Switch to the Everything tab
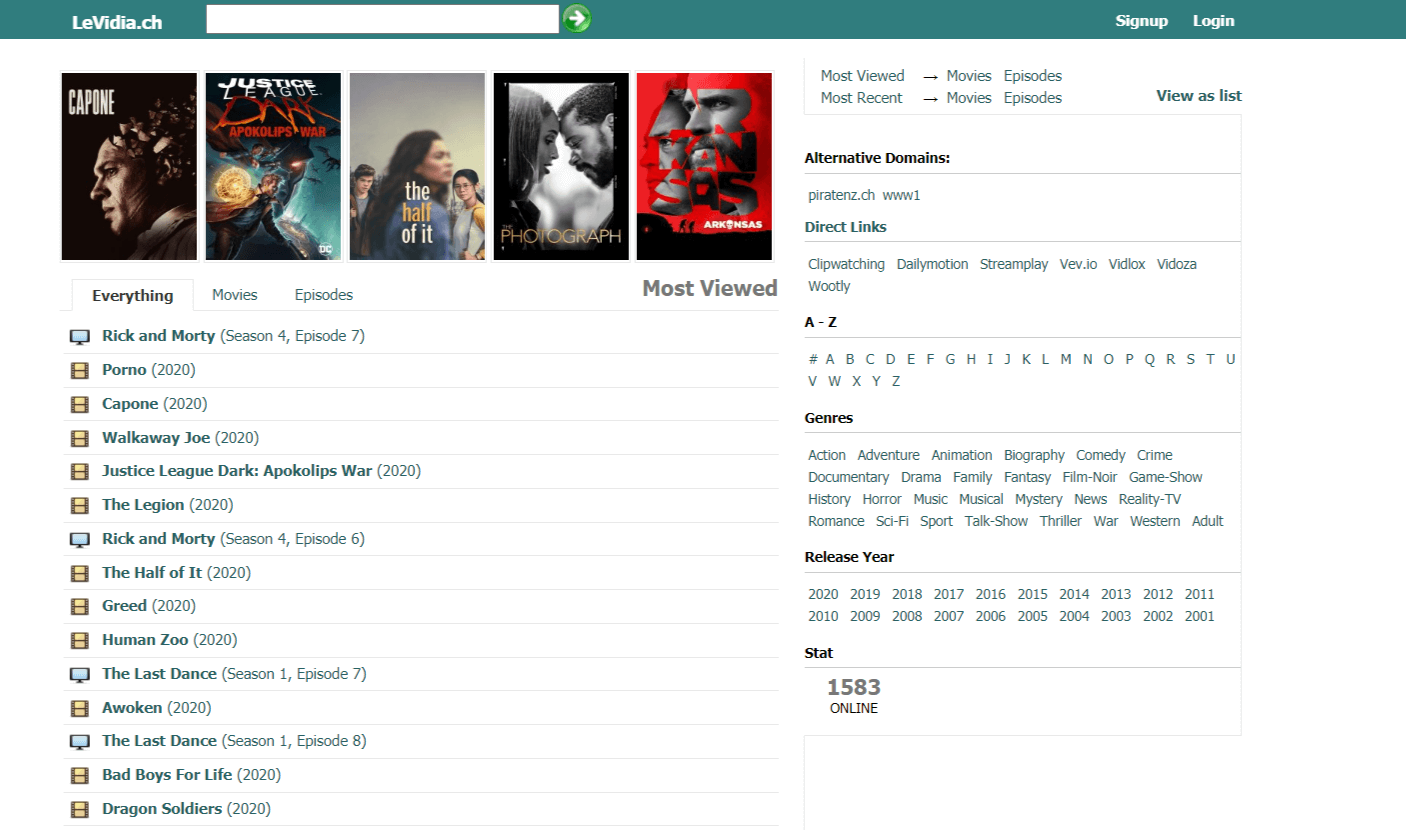The width and height of the screenshot is (1406, 830). pyautogui.click(x=133, y=295)
